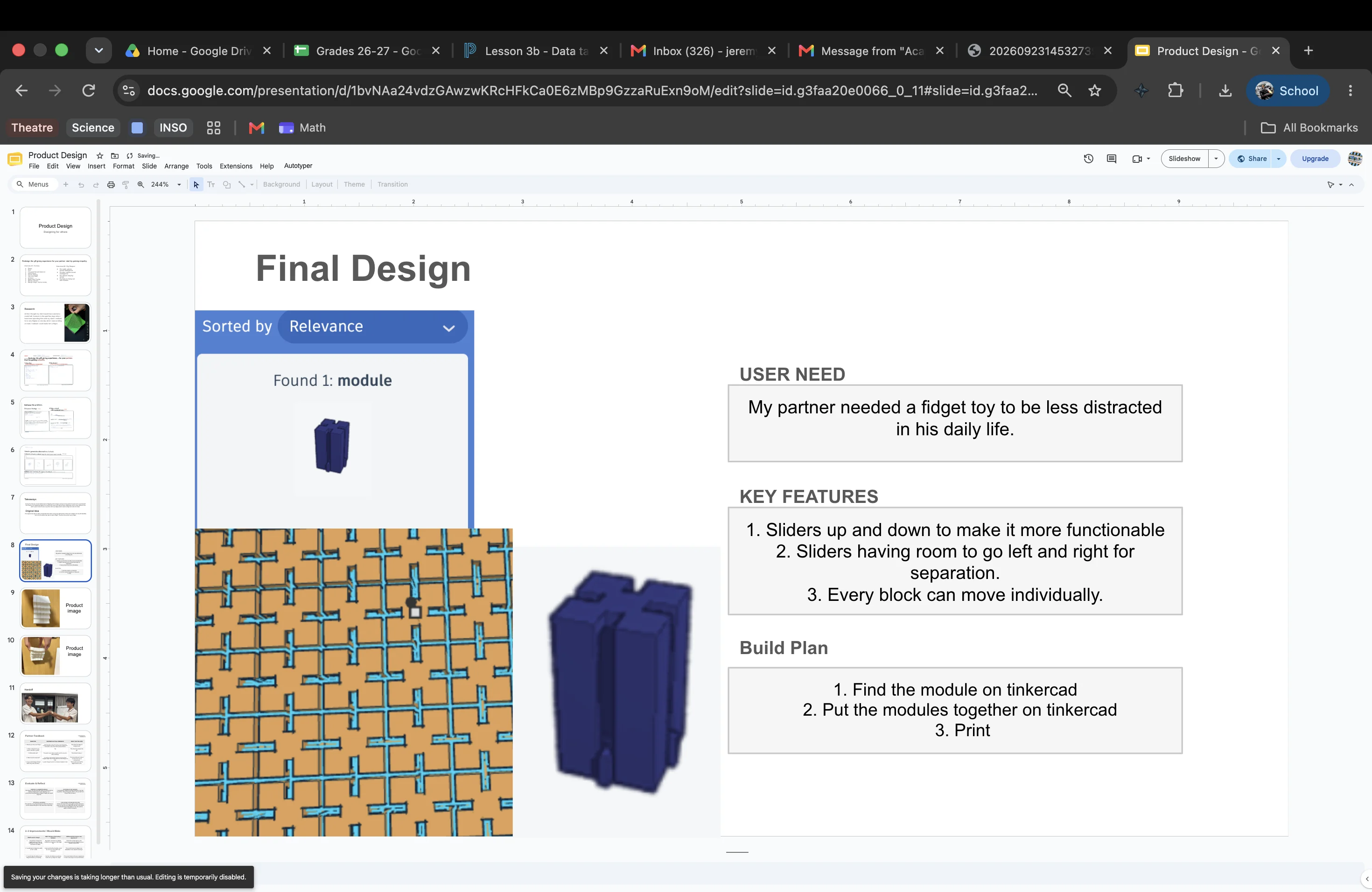Click the Share button
This screenshot has height=892, width=1372.
click(x=1251, y=159)
